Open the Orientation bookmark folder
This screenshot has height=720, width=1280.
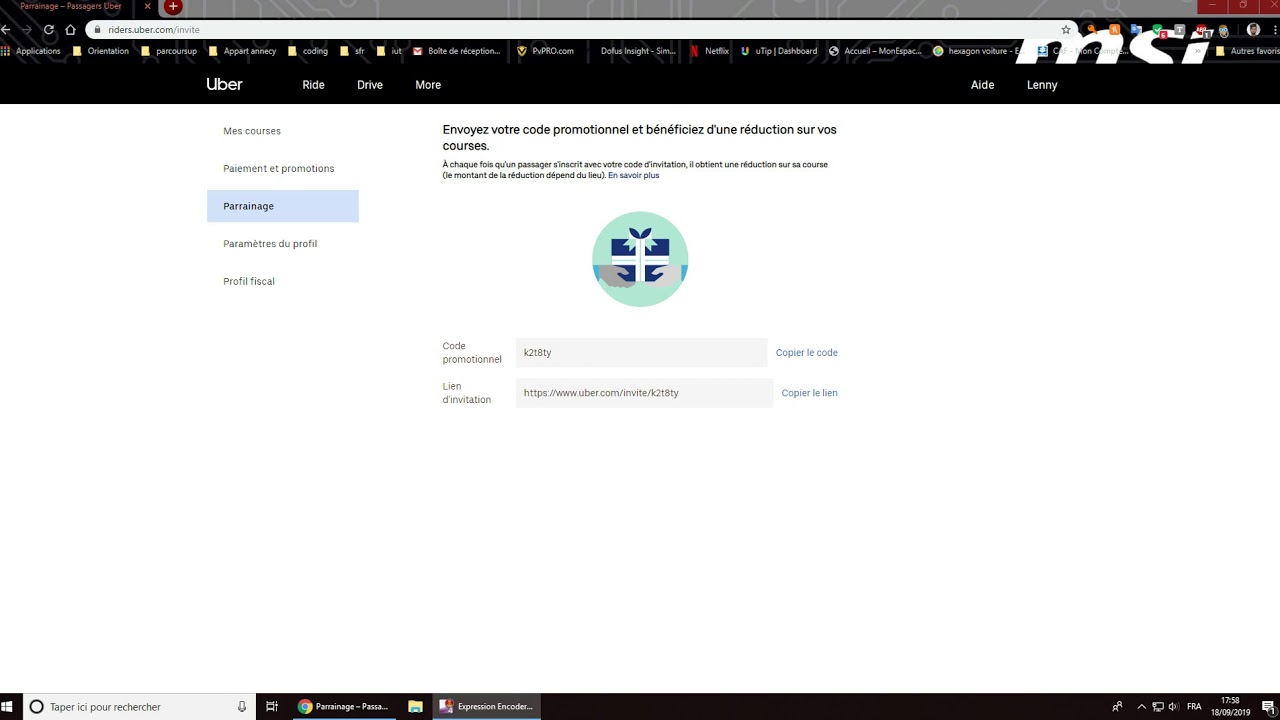coord(101,51)
